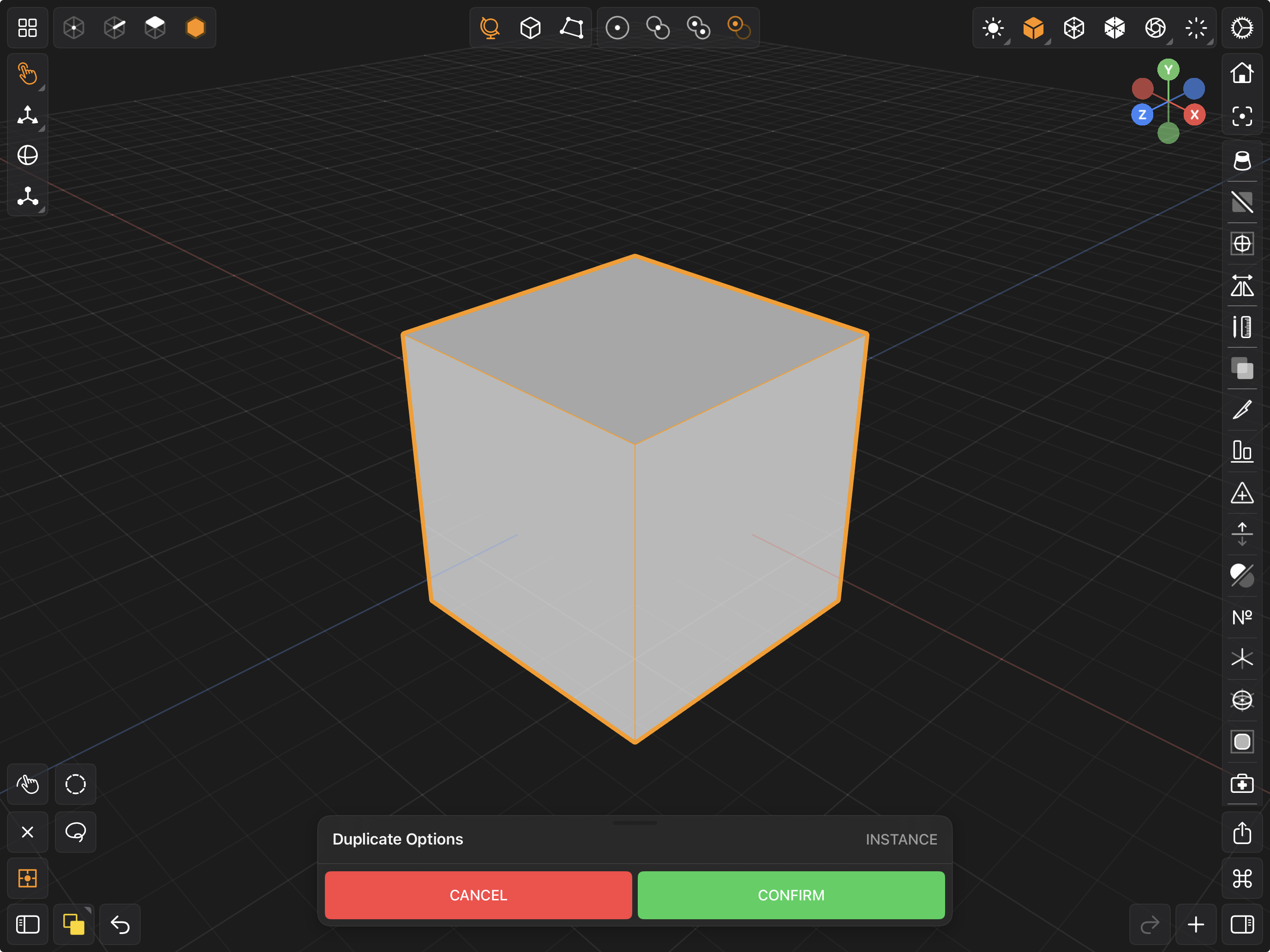Open the mirror symmetry tool
The width and height of the screenshot is (1270, 952).
pyautogui.click(x=1242, y=285)
